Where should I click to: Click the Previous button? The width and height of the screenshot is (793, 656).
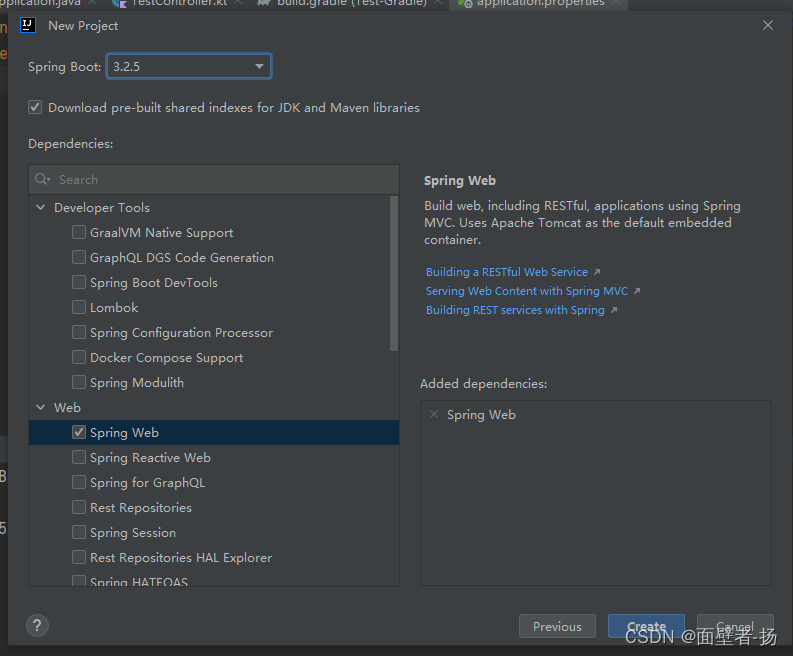(557, 626)
